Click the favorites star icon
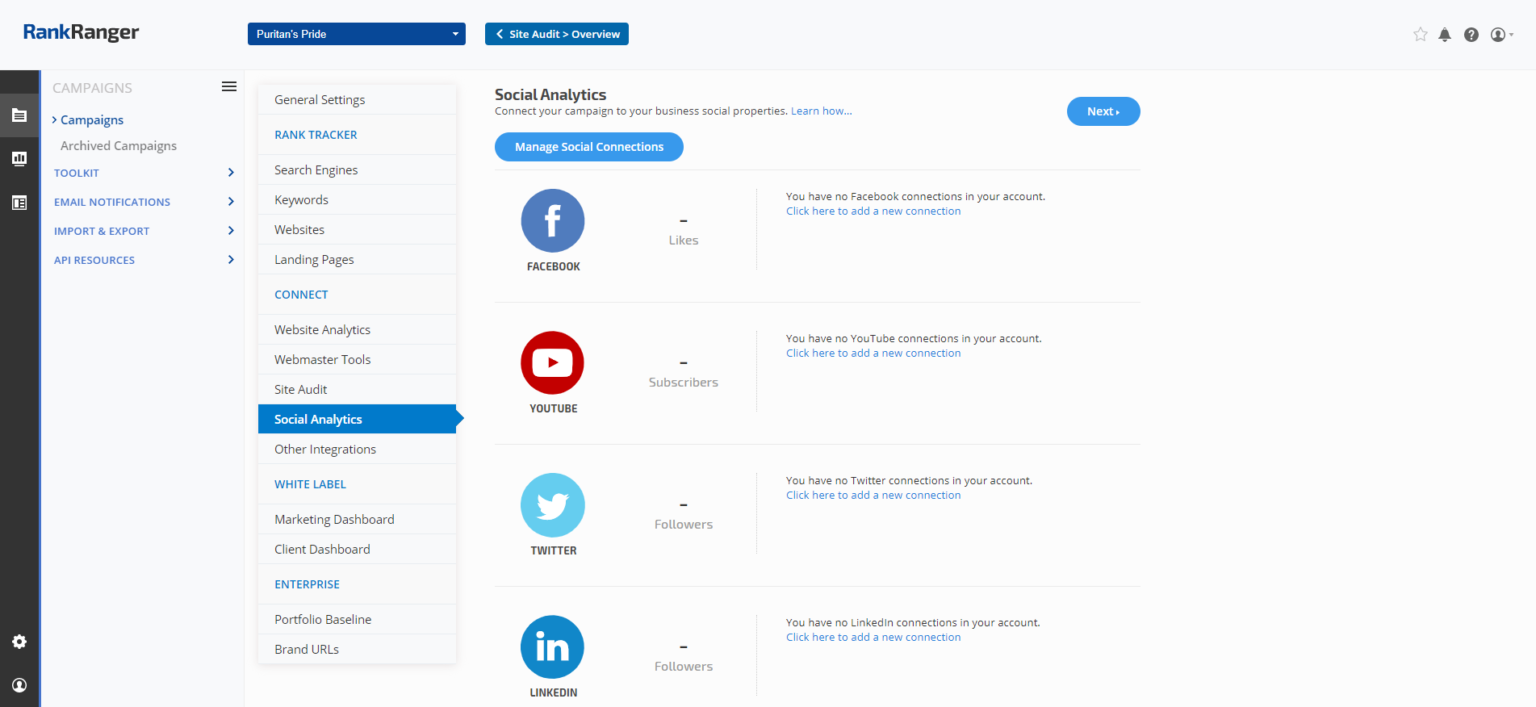Viewport: 1536px width, 707px height. click(x=1420, y=35)
